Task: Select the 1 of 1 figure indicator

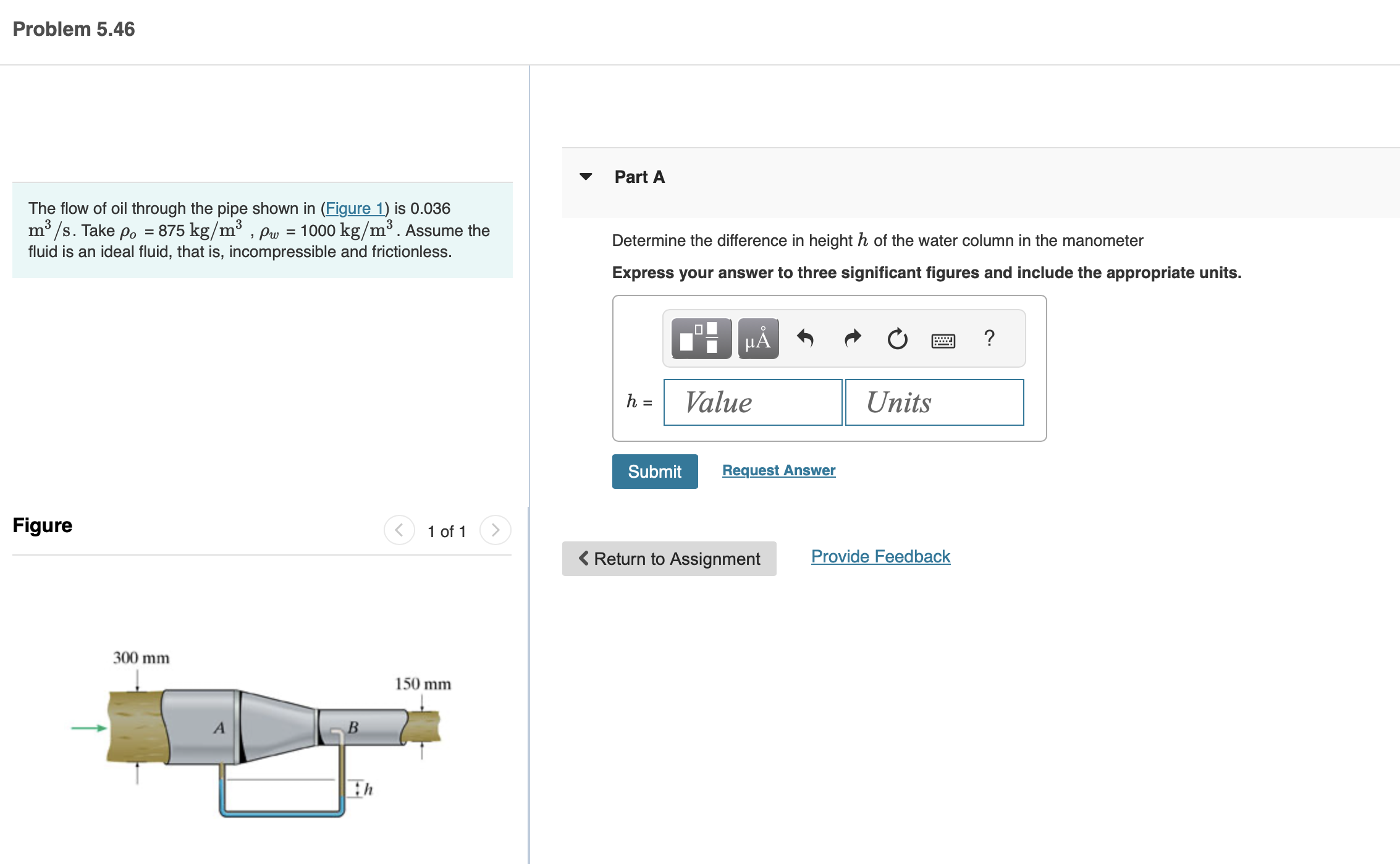Action: pos(445,530)
